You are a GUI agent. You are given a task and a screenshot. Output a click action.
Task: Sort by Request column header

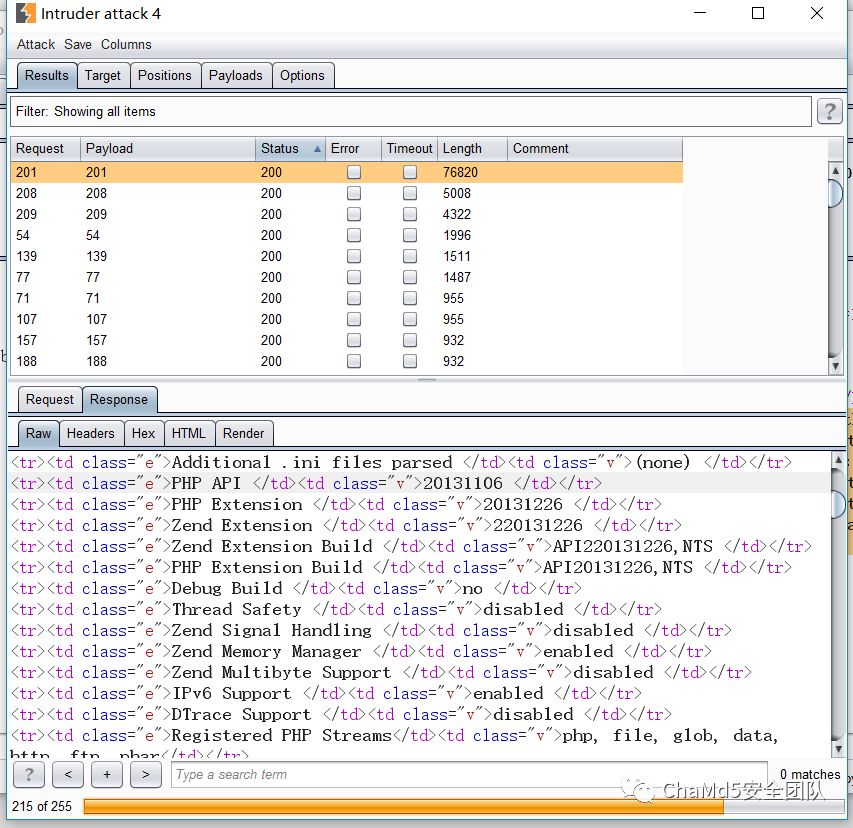[46, 149]
